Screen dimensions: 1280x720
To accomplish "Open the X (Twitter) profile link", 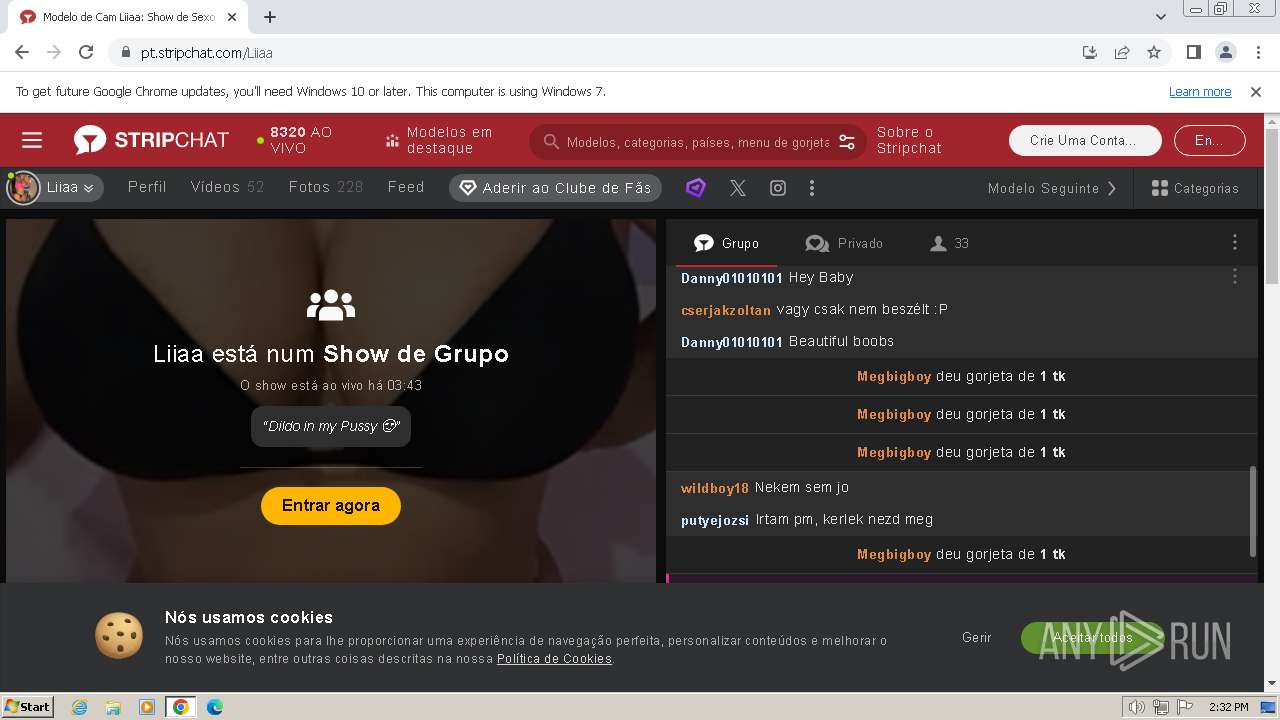I will (738, 188).
